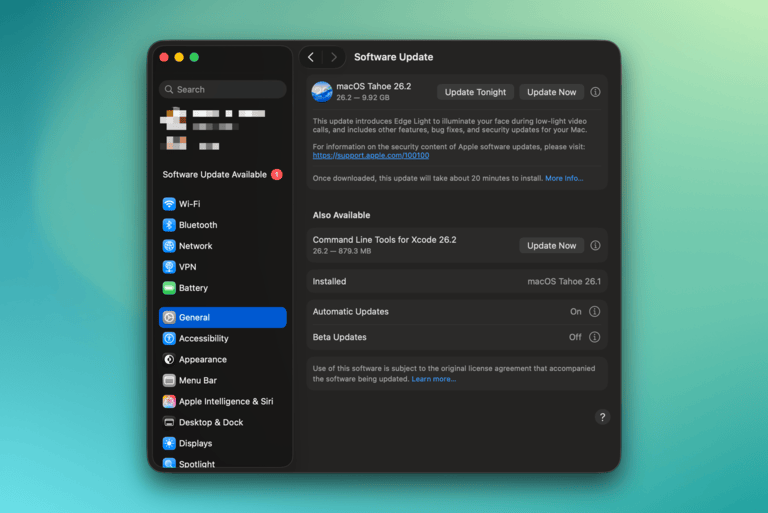Viewport: 768px width, 513px height.
Task: Click the '26.2 — 9.92 GB' size text
Action: (363, 98)
